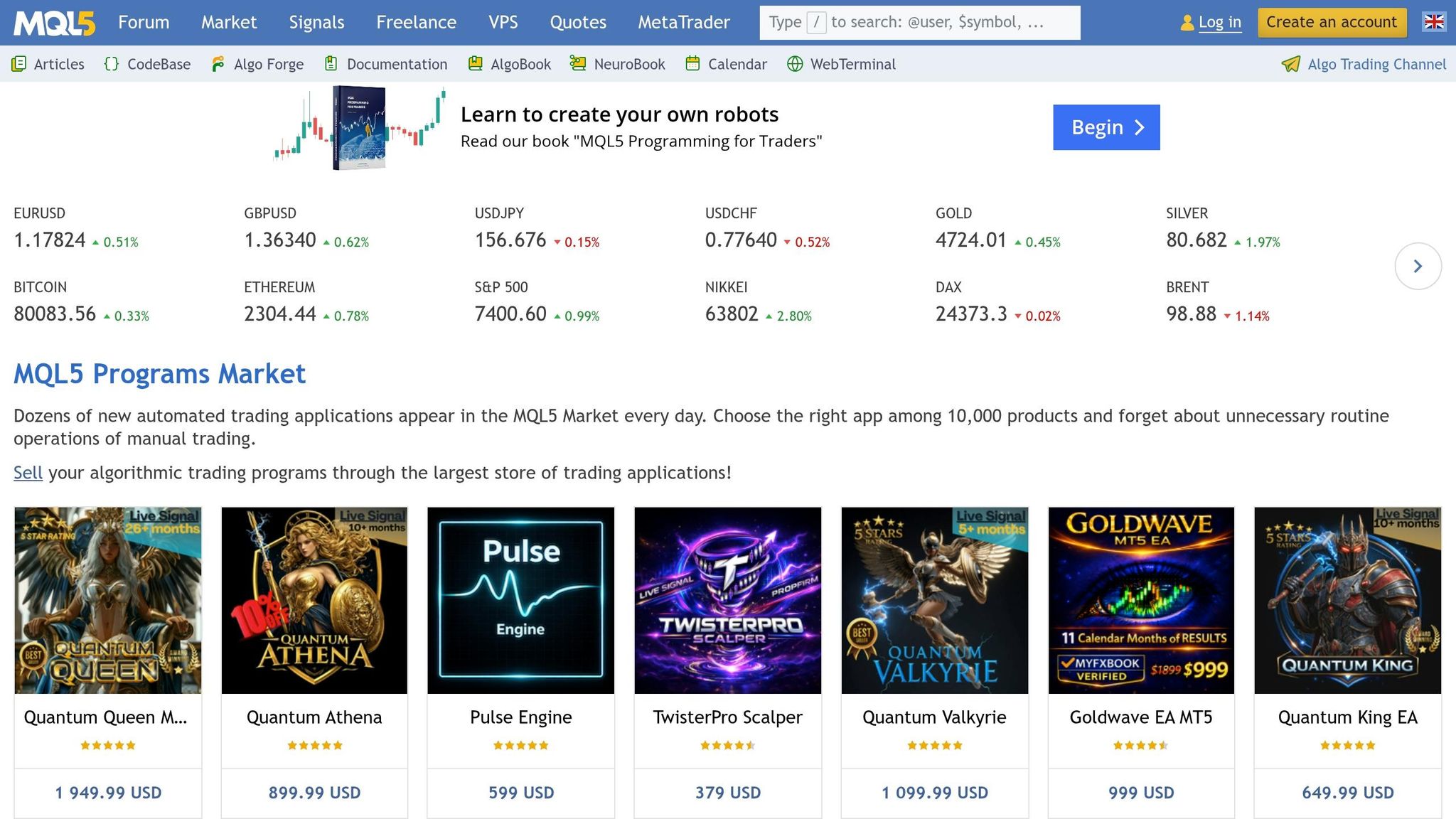This screenshot has height=819, width=1456.
Task: Open the Quantum Valkyrie product thumbnail
Action: 935,601
